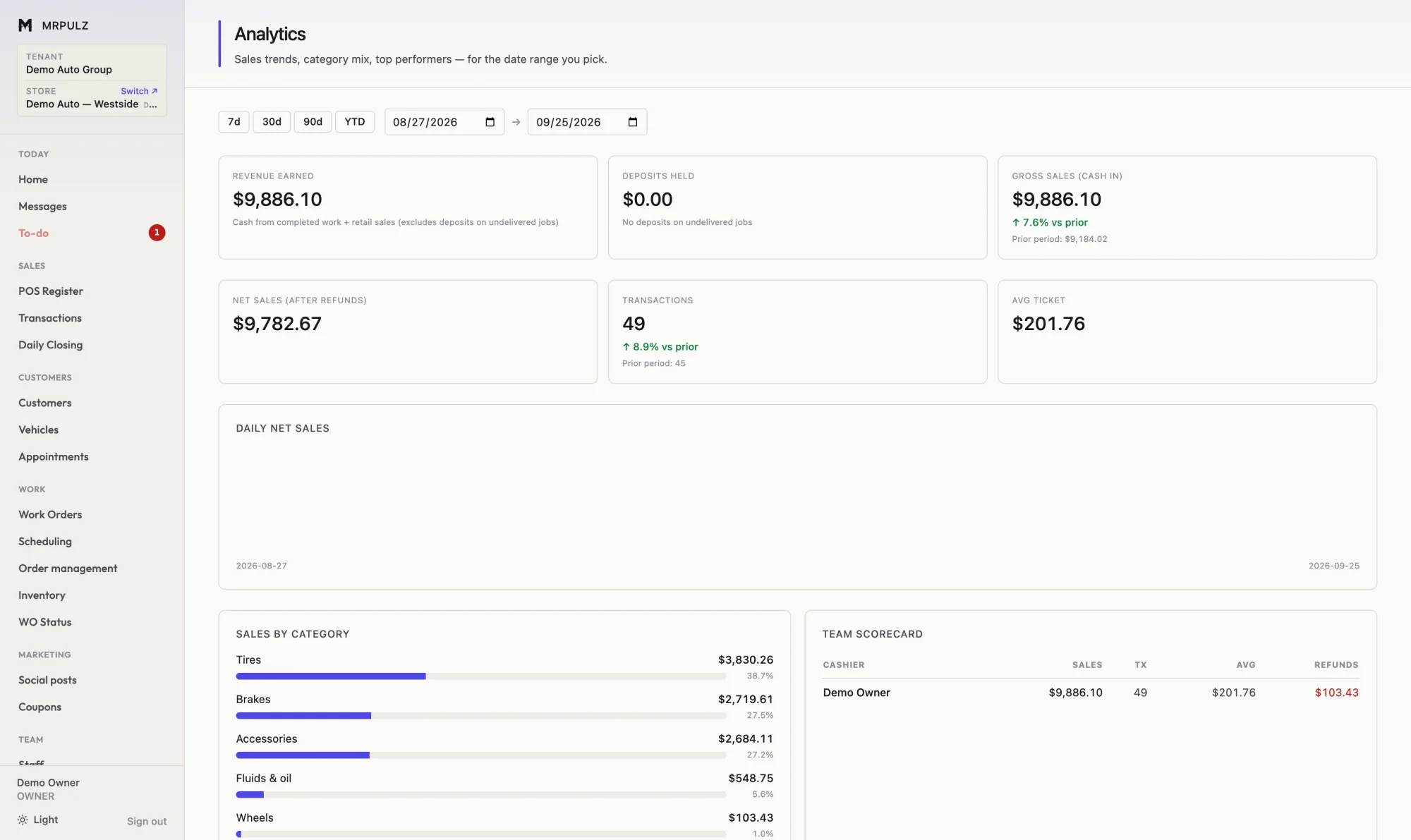1411x840 pixels.
Task: Click the Demo Owner user profile name
Action: 48,783
